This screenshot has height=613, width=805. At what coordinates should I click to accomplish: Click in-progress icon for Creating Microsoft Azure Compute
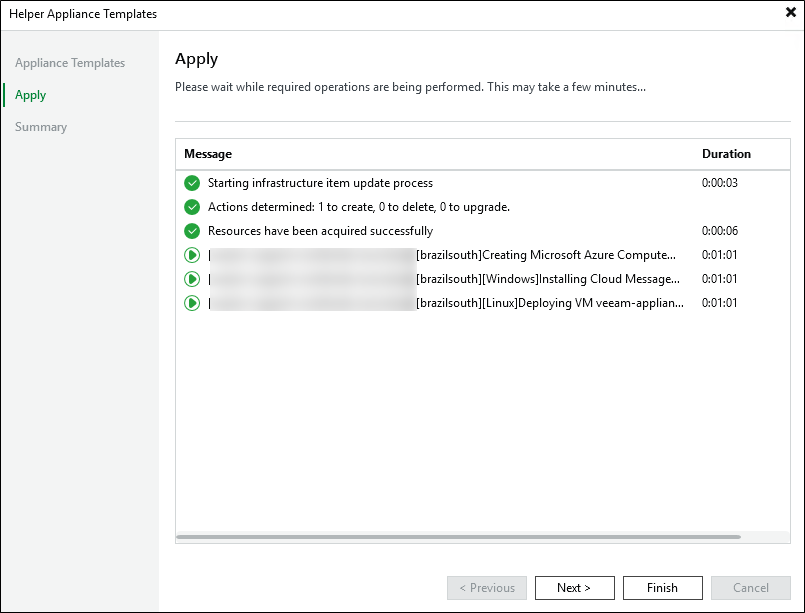pos(192,255)
